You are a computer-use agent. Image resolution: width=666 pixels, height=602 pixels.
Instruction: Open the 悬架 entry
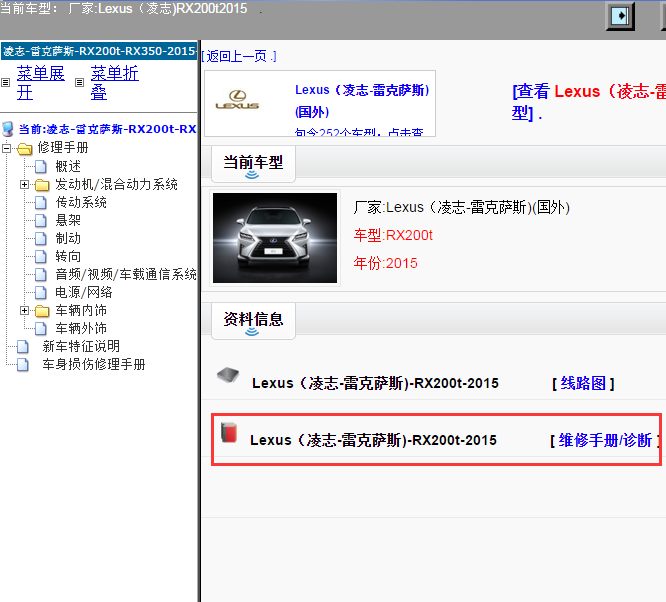click(68, 220)
